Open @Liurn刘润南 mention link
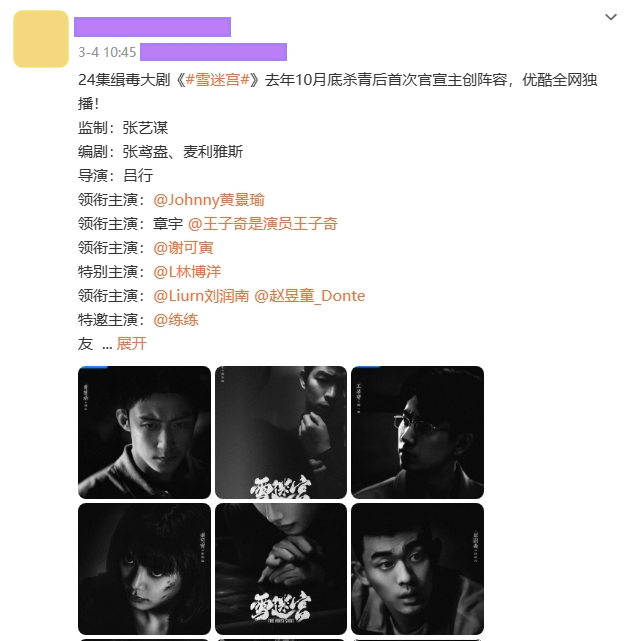 click(x=201, y=296)
